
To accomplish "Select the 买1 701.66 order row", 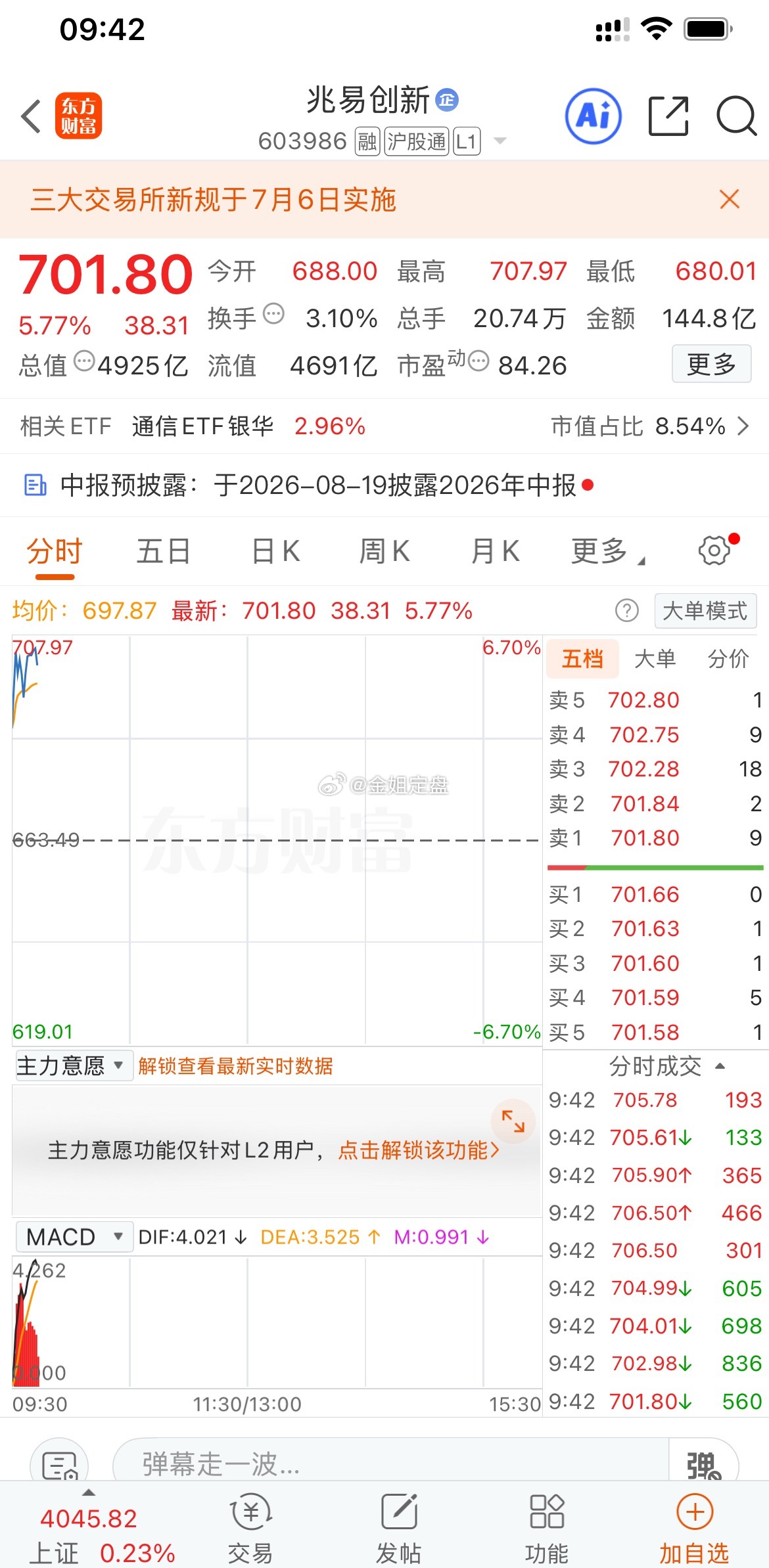I will click(655, 895).
